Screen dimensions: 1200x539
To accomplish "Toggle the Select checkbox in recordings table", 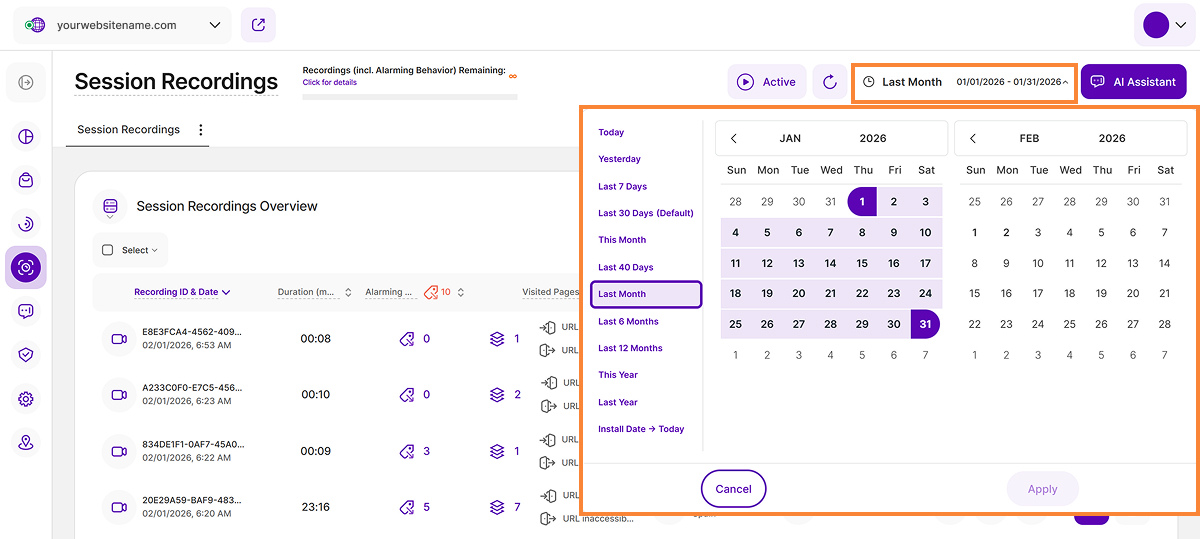I will click(108, 250).
